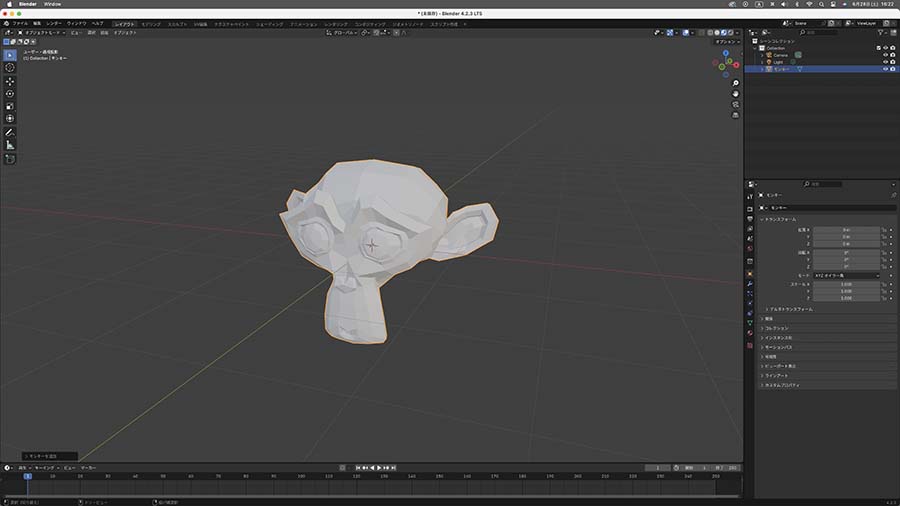The image size is (900, 506).
Task: Expand the Camera row in Outliner
Action: click(x=762, y=55)
